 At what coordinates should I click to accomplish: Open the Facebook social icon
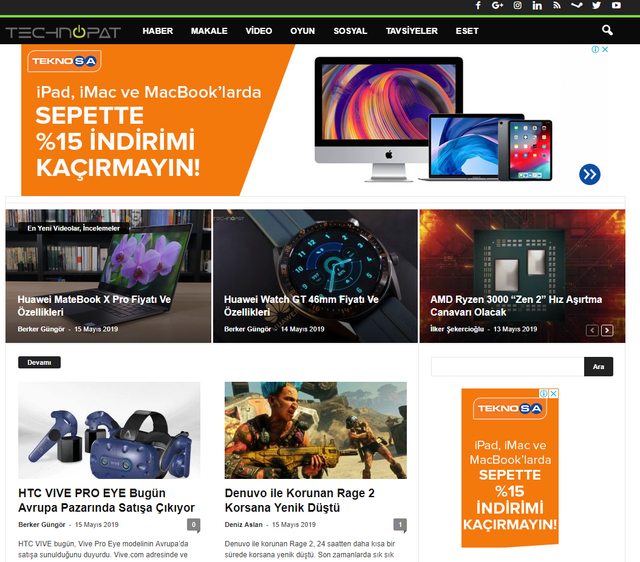(478, 5)
